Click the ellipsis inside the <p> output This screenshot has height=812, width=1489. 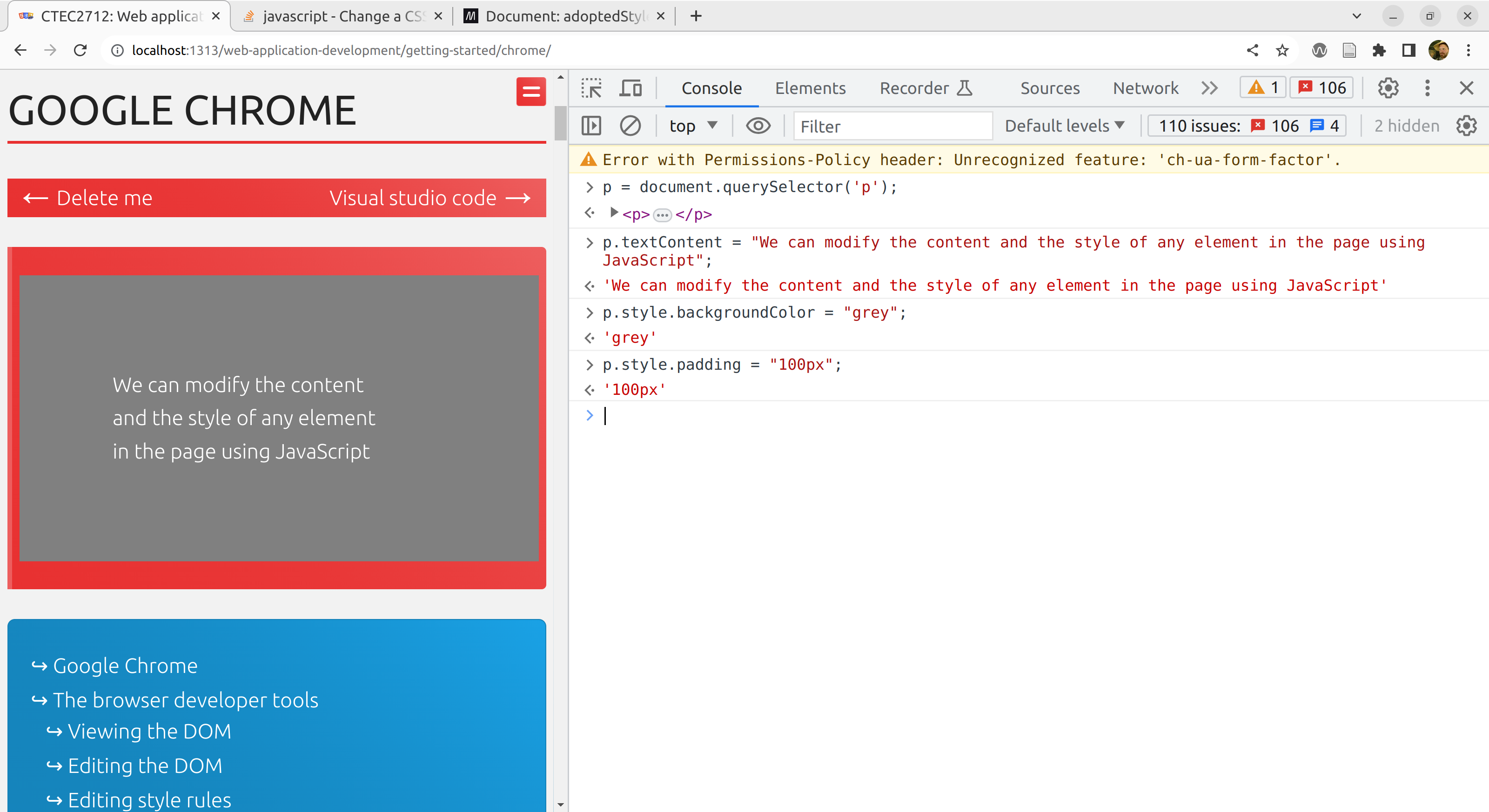663,215
